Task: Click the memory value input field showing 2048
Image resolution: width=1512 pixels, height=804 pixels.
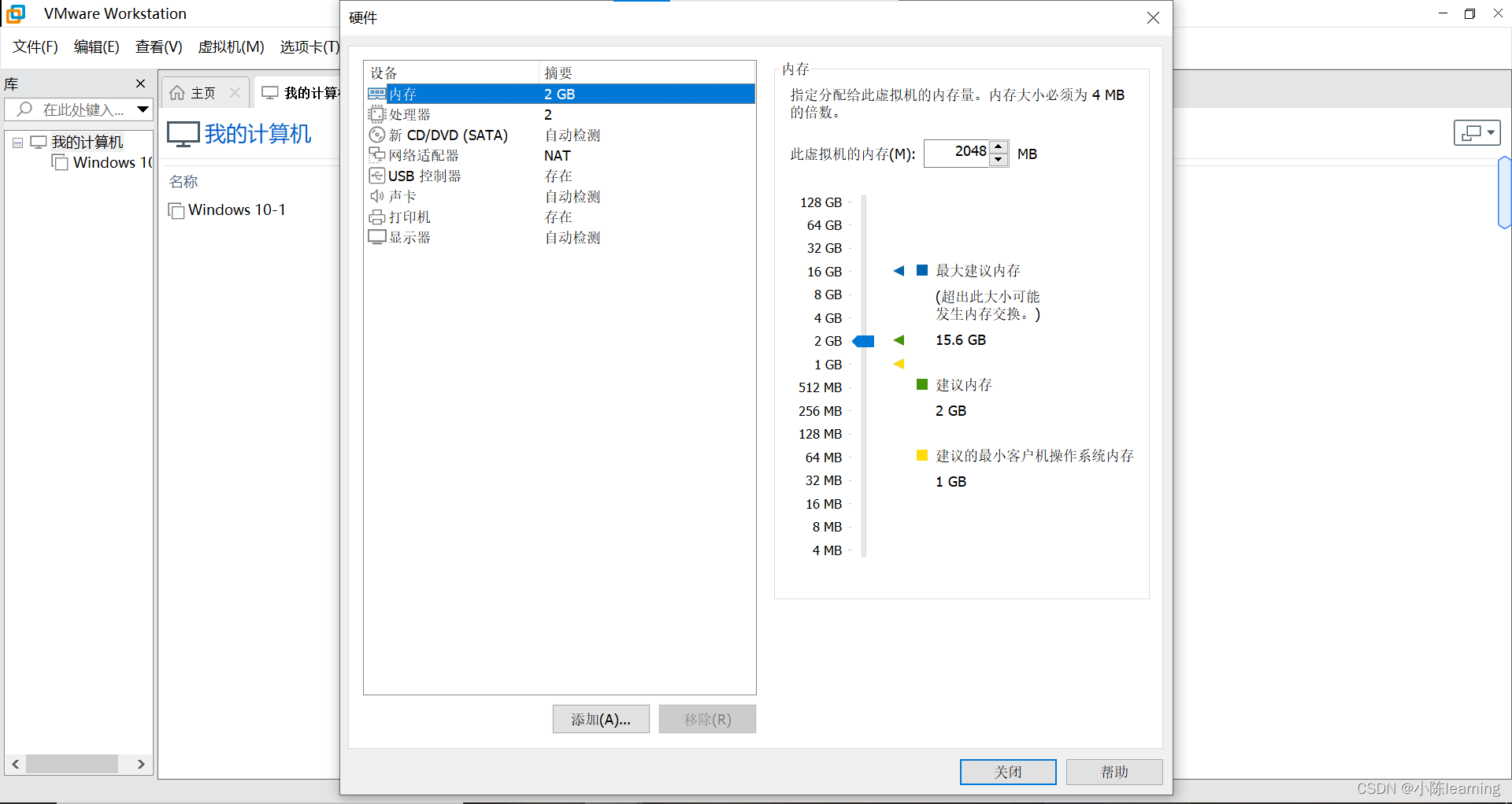Action: tap(957, 153)
